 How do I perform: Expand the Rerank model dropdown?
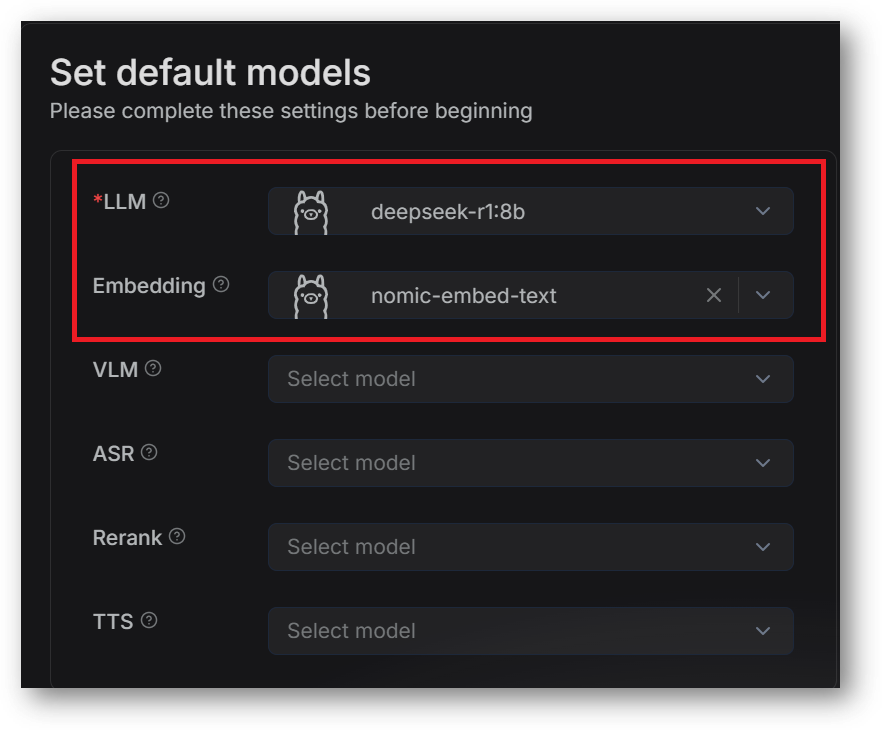click(x=530, y=547)
